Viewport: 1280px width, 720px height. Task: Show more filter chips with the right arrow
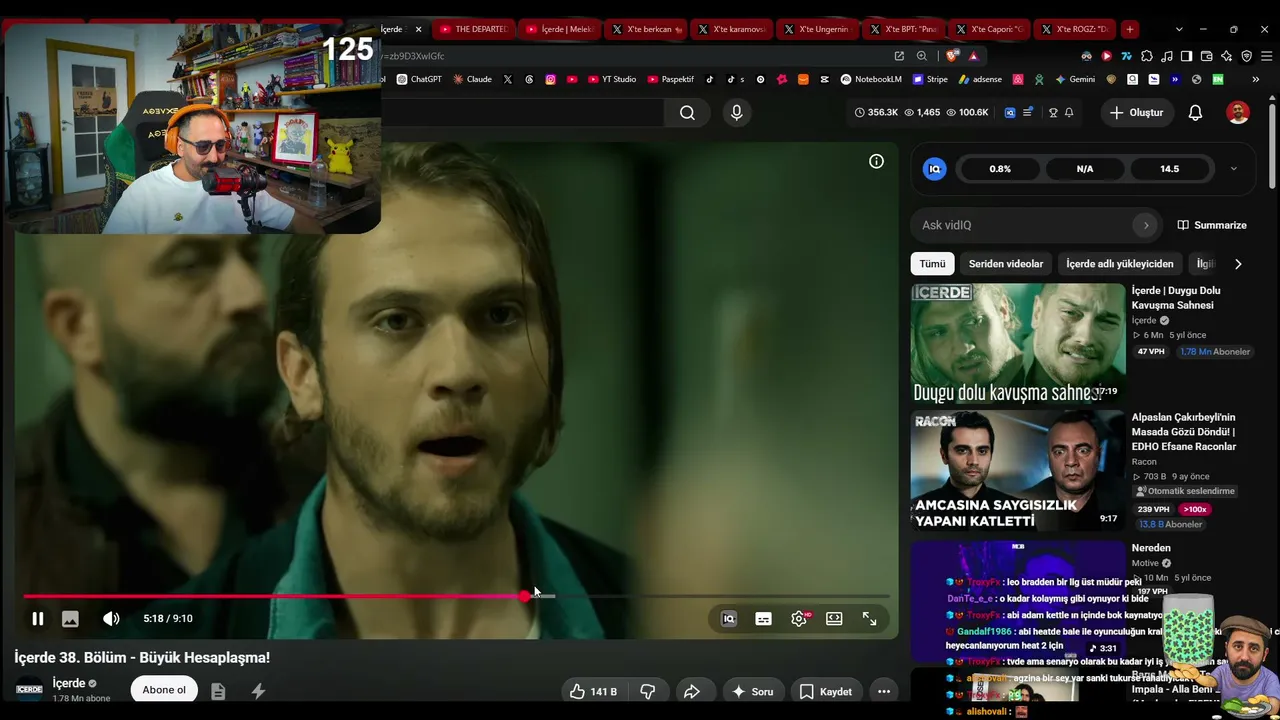[x=1238, y=264]
